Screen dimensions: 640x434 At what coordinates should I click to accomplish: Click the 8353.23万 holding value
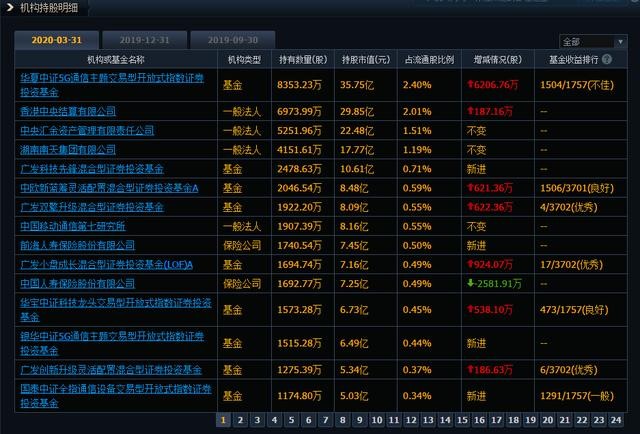(x=299, y=85)
